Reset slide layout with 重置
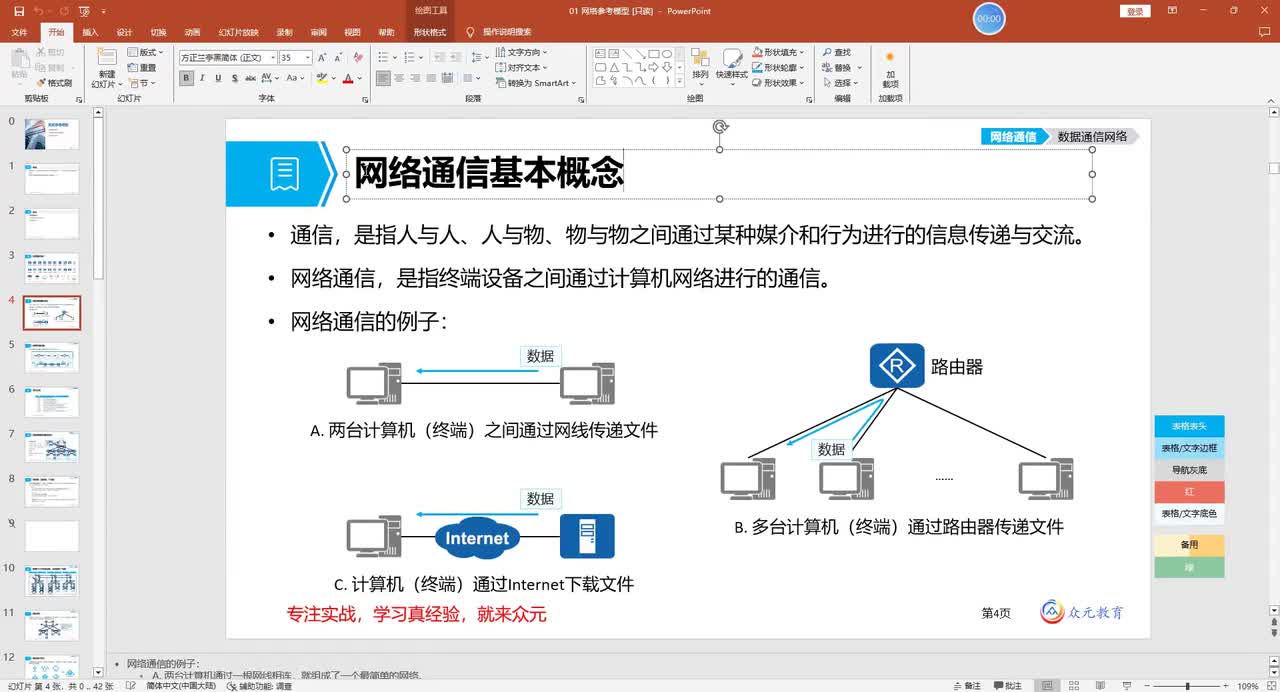Screen dimensions: 1280x692 pyautogui.click(x=141, y=67)
